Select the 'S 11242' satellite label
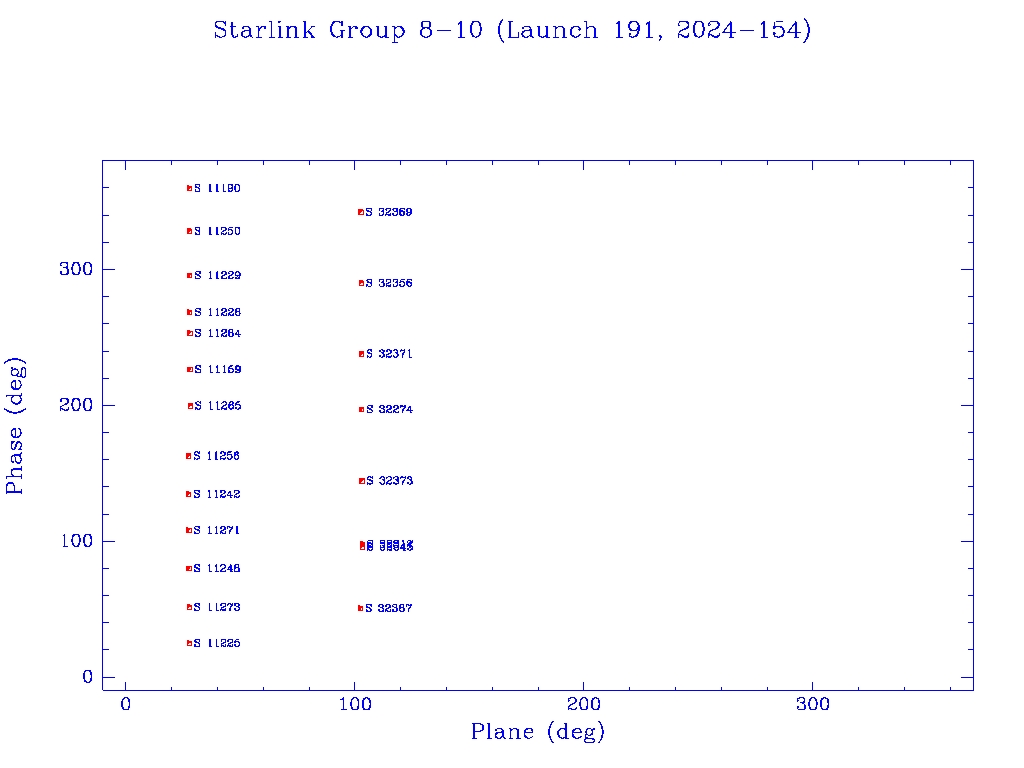Viewport: 1024px width, 768px height. coord(217,494)
